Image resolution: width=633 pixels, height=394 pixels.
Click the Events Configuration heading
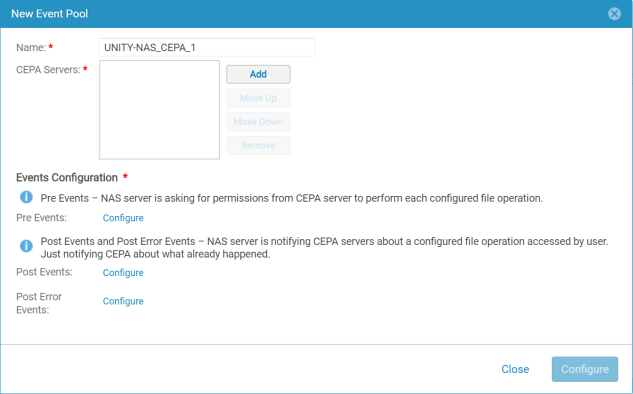67,178
